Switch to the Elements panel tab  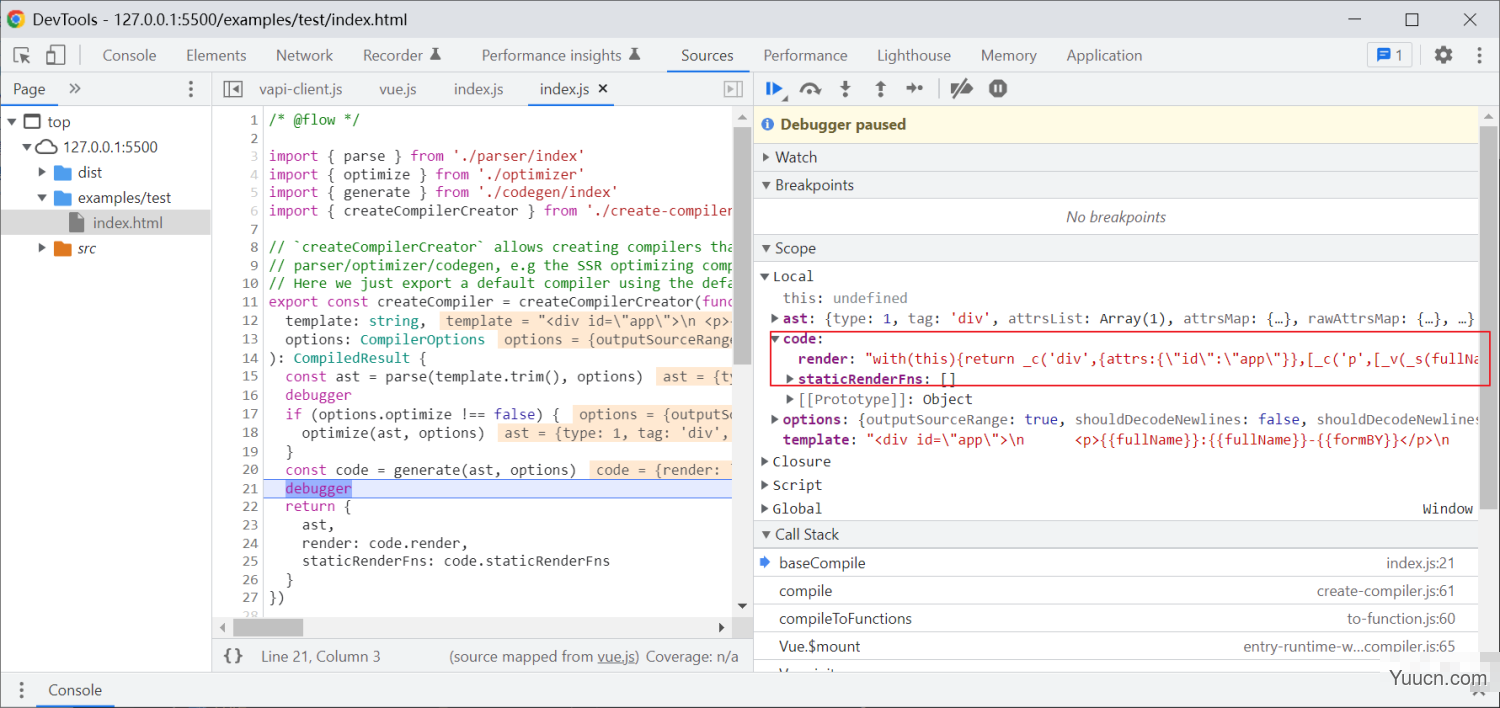[x=216, y=55]
